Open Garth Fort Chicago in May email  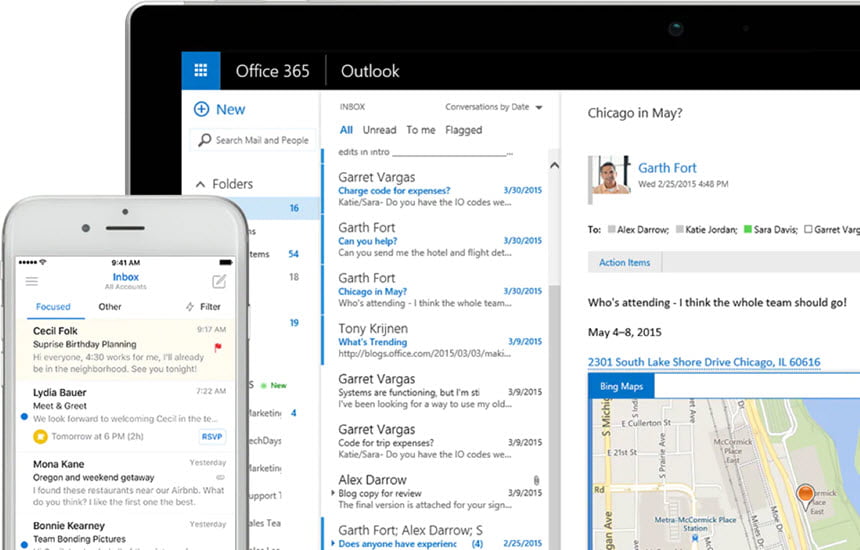click(437, 290)
